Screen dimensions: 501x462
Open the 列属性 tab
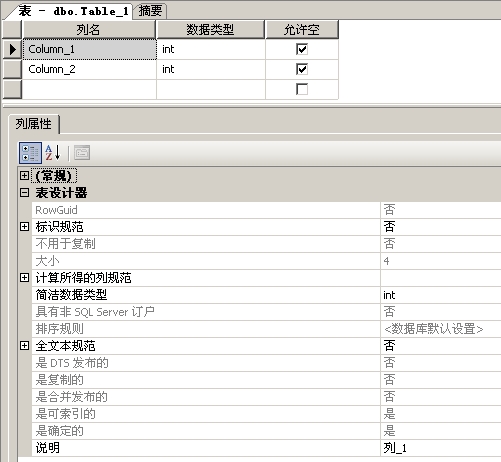(34, 124)
